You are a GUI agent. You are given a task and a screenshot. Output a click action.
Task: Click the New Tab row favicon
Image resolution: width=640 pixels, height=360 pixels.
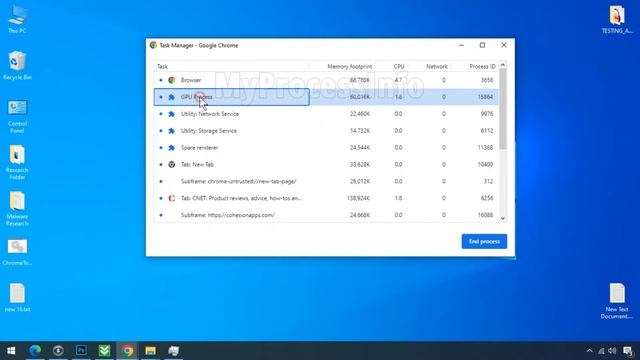pos(172,164)
